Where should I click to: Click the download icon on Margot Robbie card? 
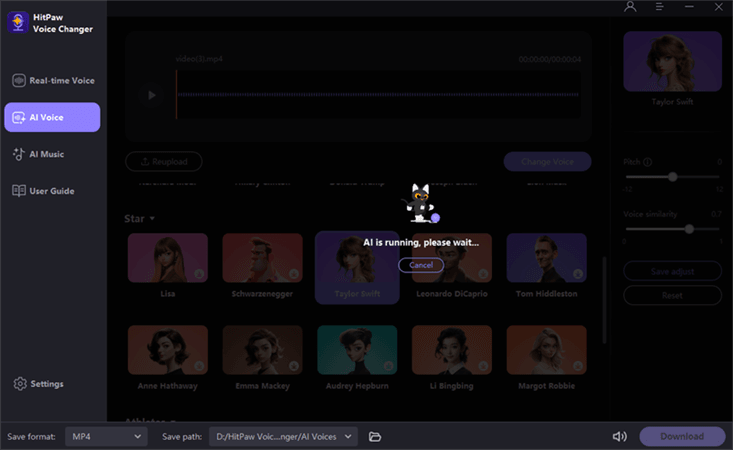click(578, 366)
